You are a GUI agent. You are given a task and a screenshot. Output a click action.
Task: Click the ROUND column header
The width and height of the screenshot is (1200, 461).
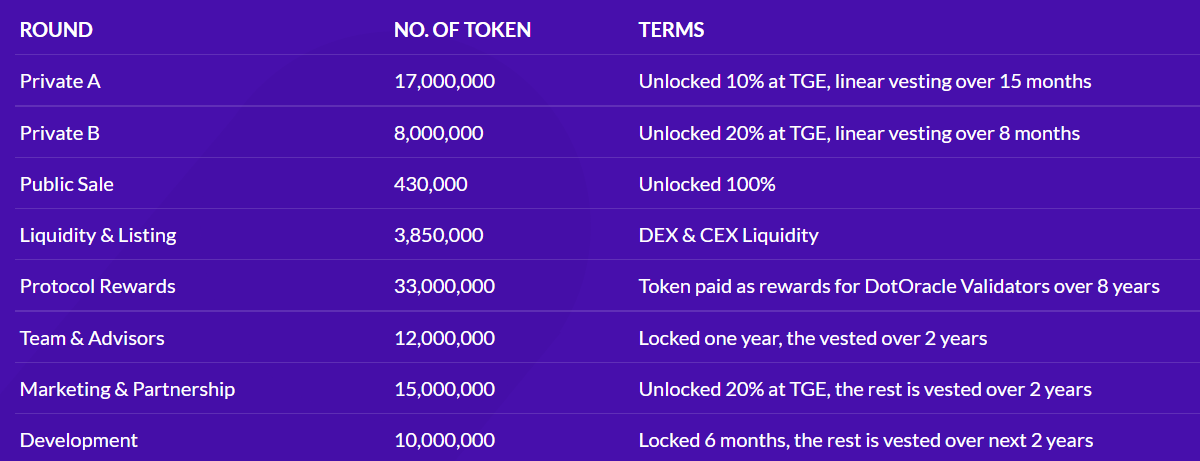pyautogui.click(x=56, y=30)
